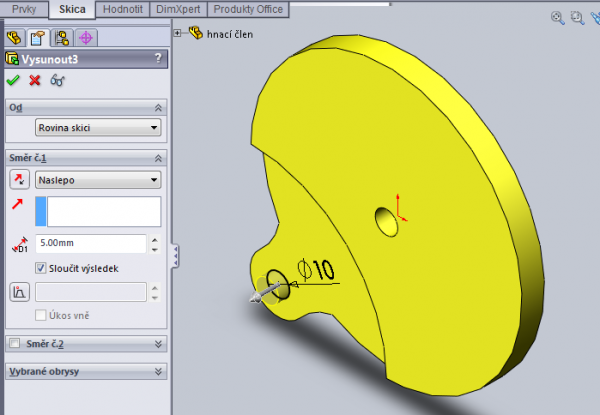
Task: Confirm the extrude with the green checkmark
Action: point(13,81)
